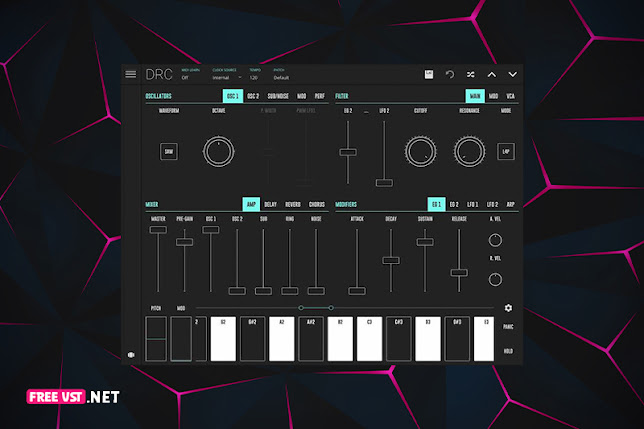644x429 pixels.
Task: Play the A2 key
Action: coord(281,339)
